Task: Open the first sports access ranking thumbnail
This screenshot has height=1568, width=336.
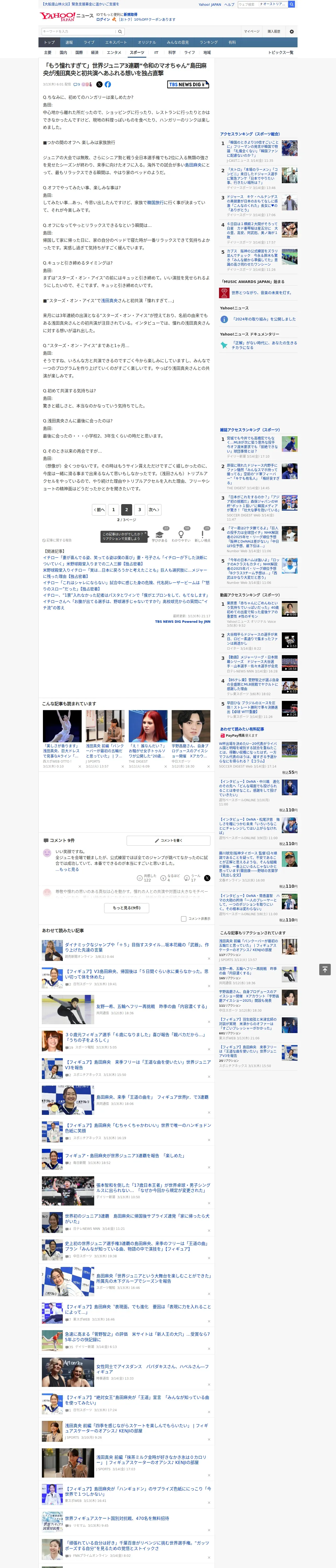Action: pos(290,148)
